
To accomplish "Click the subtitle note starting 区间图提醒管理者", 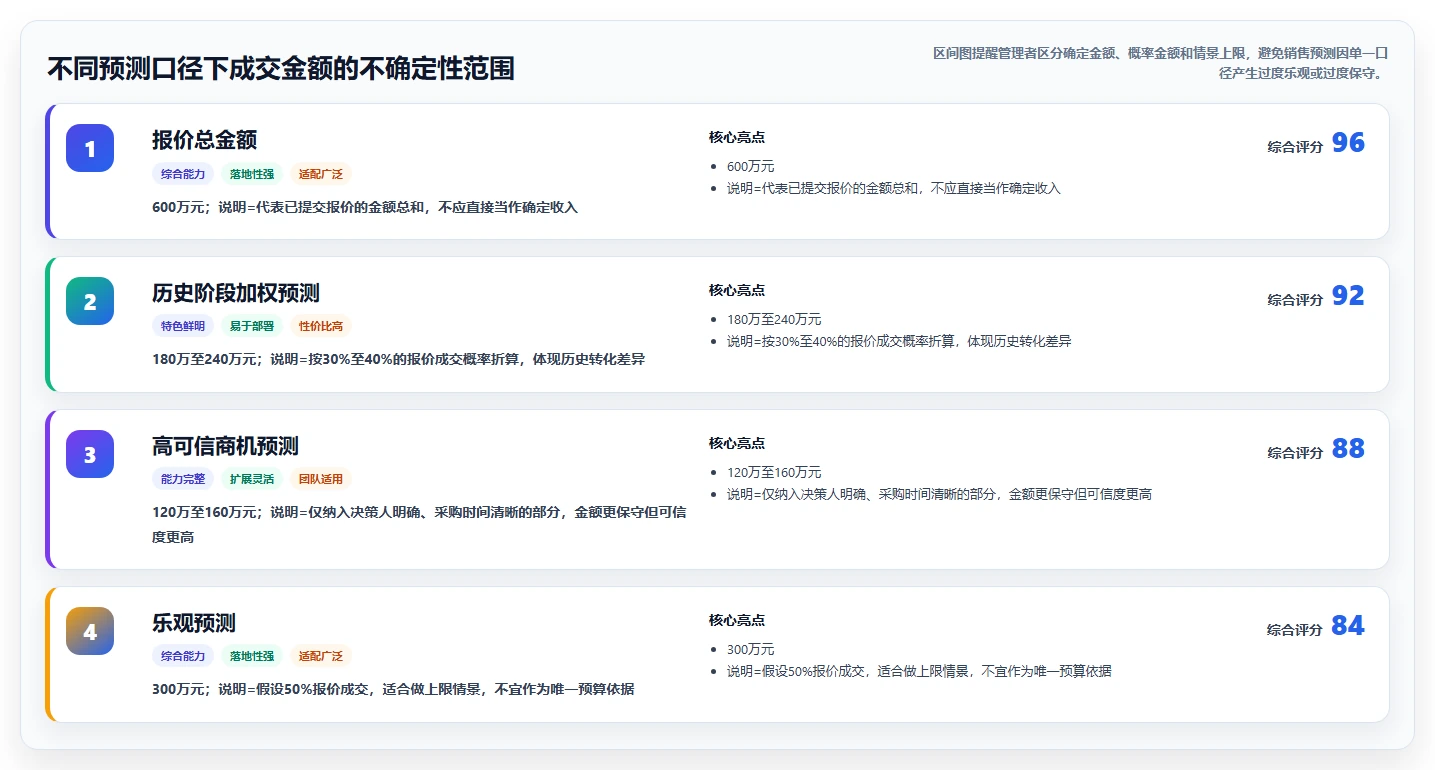I will point(1160,63).
